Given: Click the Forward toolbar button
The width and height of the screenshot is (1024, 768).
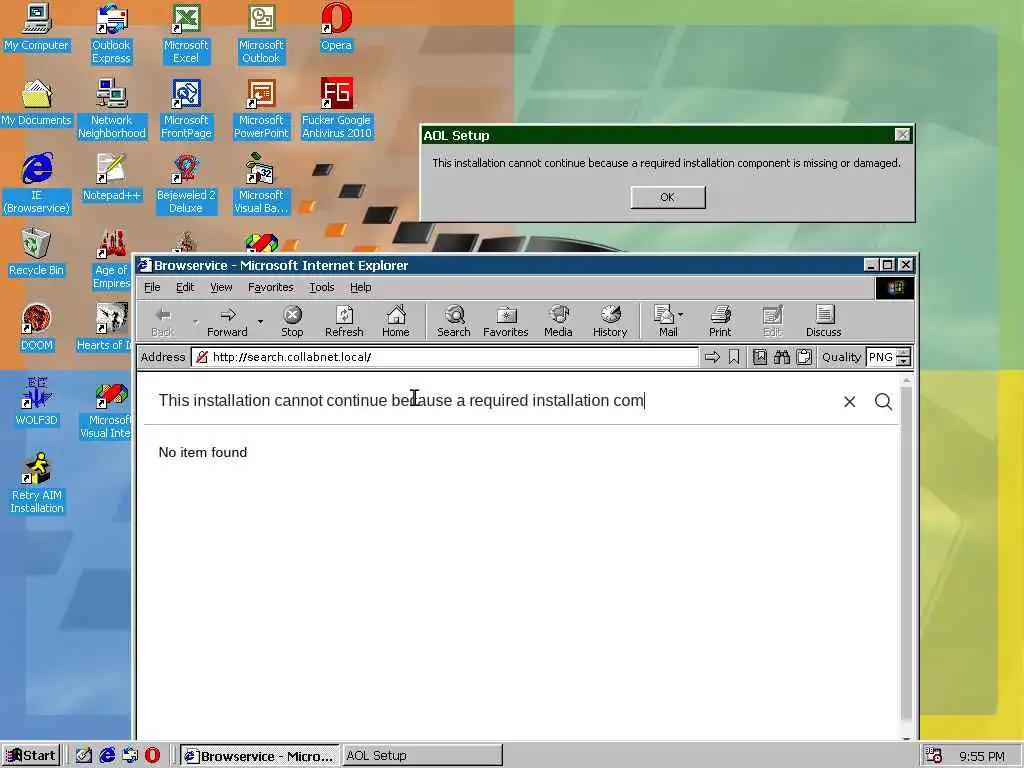Looking at the screenshot, I should pyautogui.click(x=227, y=321).
